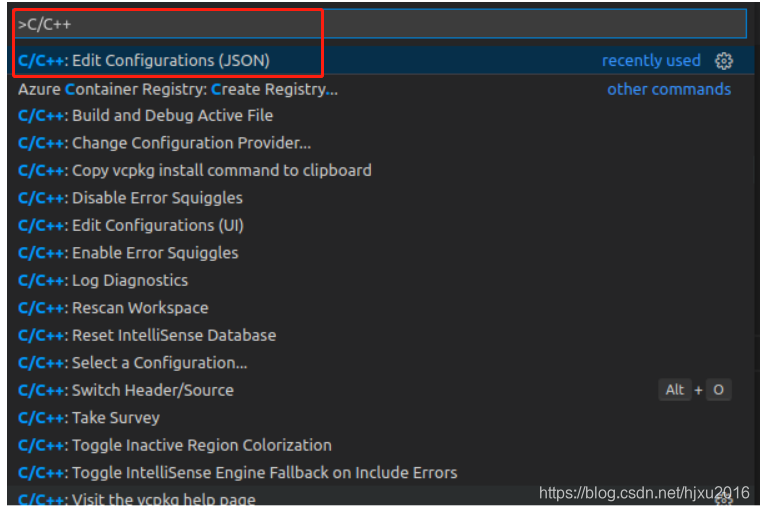Pick C/C++: Select a Configuration
The width and height of the screenshot is (760, 512).
point(380,363)
